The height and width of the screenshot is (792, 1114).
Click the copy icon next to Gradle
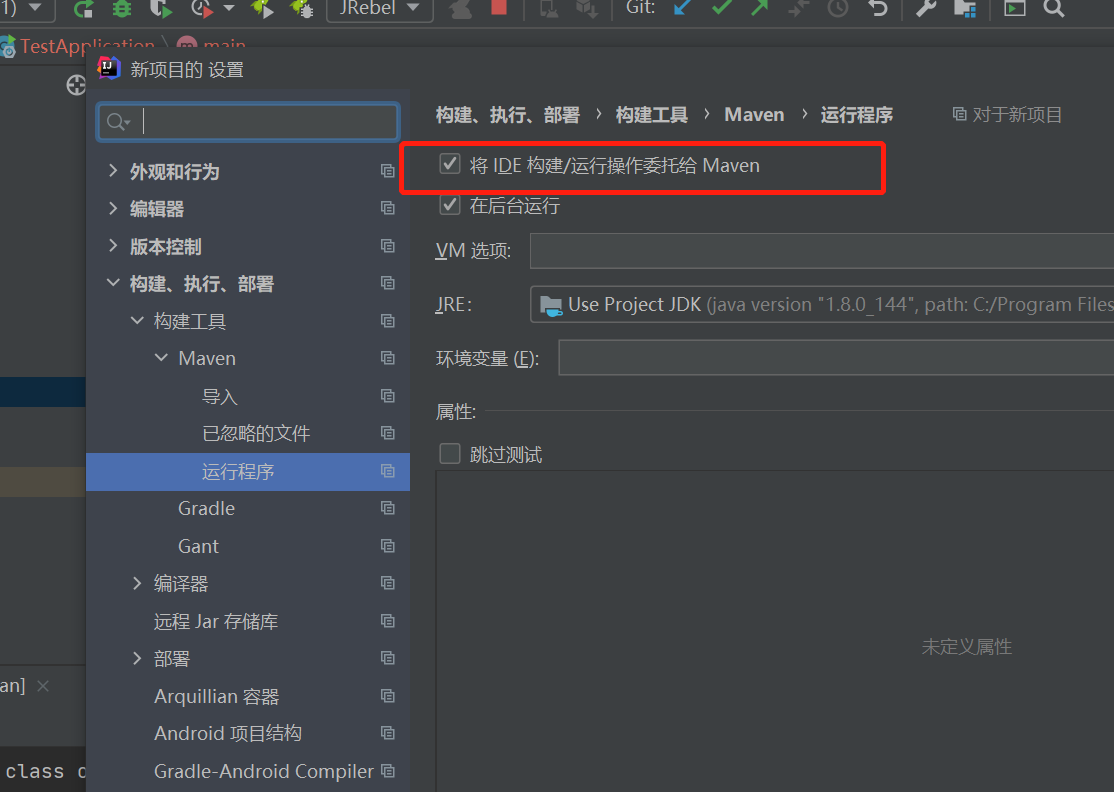click(x=388, y=508)
